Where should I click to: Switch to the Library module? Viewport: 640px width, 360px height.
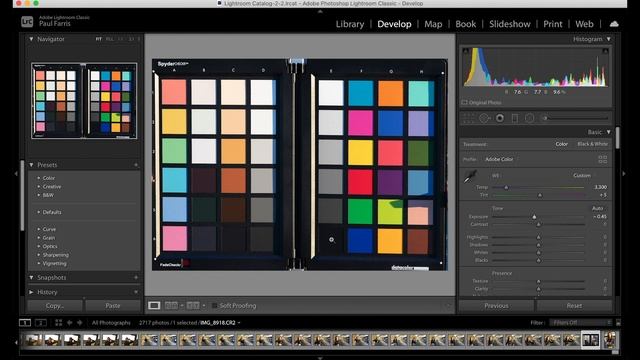coord(350,24)
